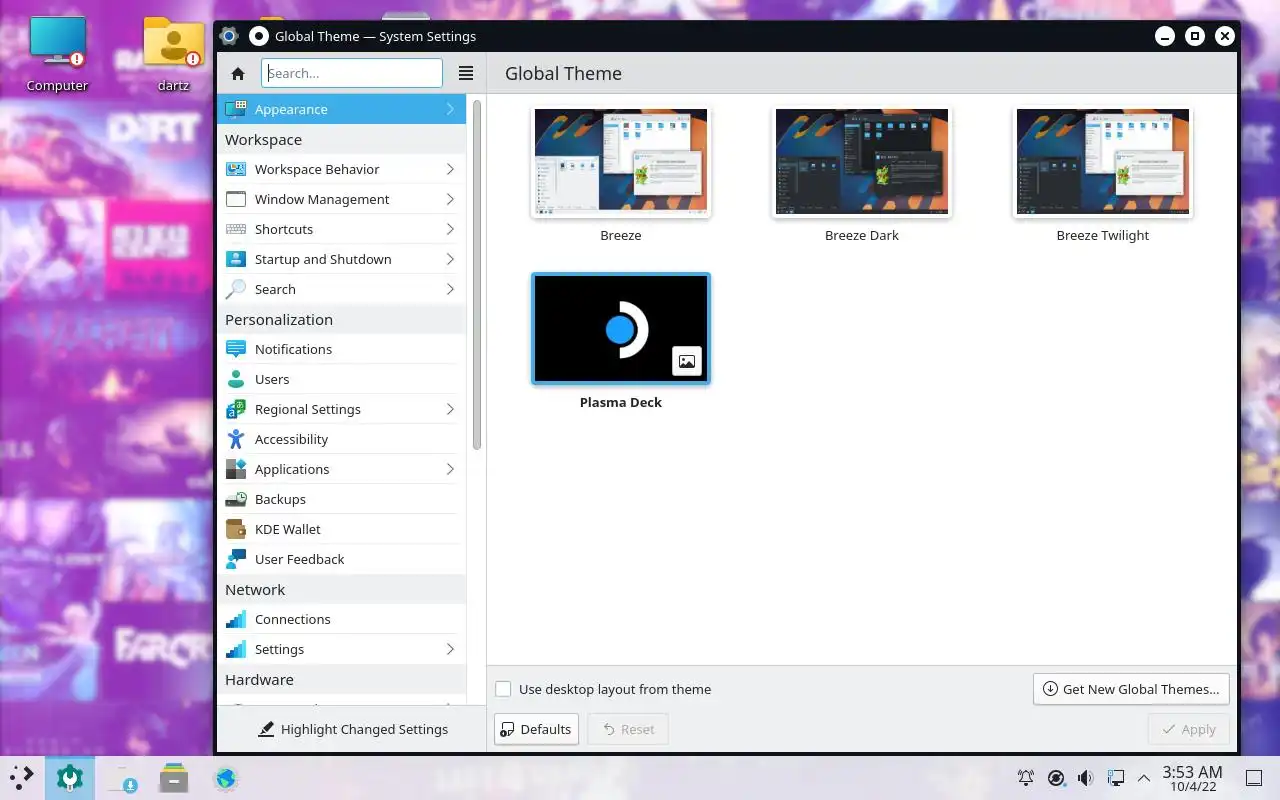Expand the Appearance chevron
The height and width of the screenshot is (800, 1280).
click(450, 109)
